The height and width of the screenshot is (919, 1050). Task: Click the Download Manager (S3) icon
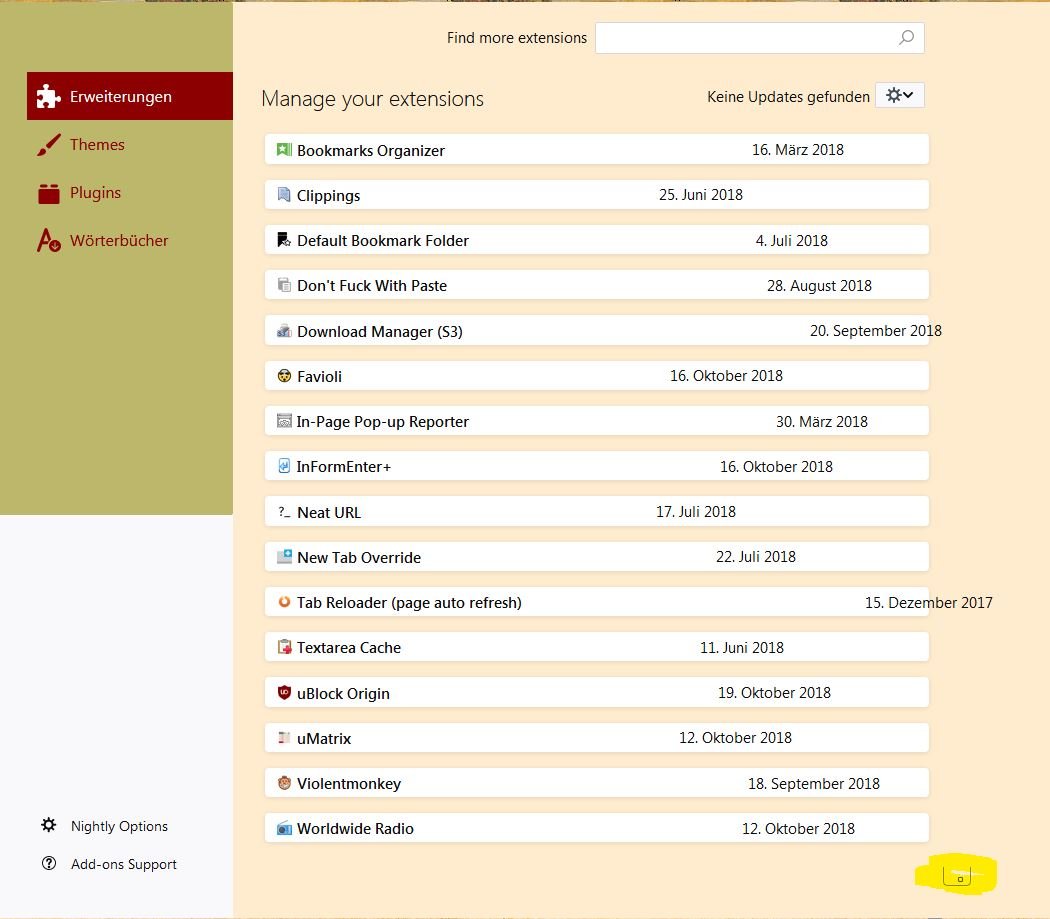[284, 331]
